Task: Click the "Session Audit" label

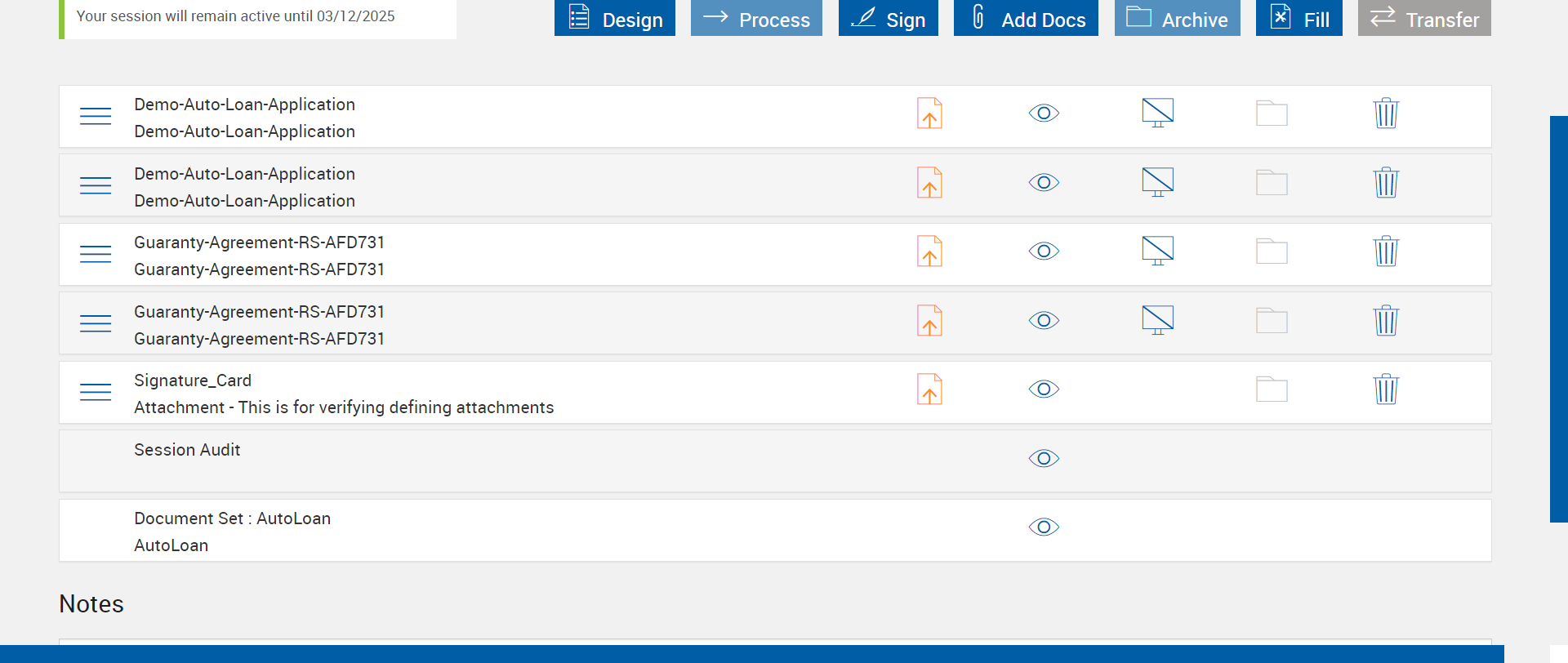Action: click(187, 450)
